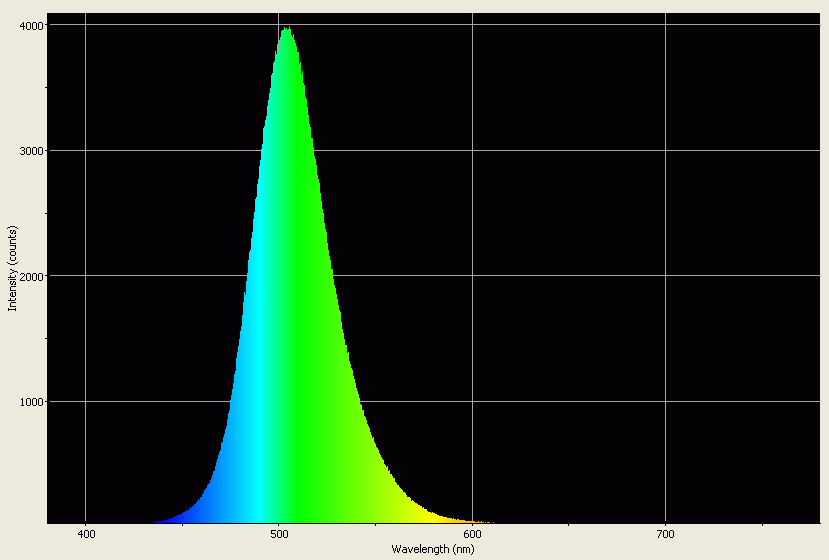Click the bright cyan band of the spectrum

click(260, 400)
